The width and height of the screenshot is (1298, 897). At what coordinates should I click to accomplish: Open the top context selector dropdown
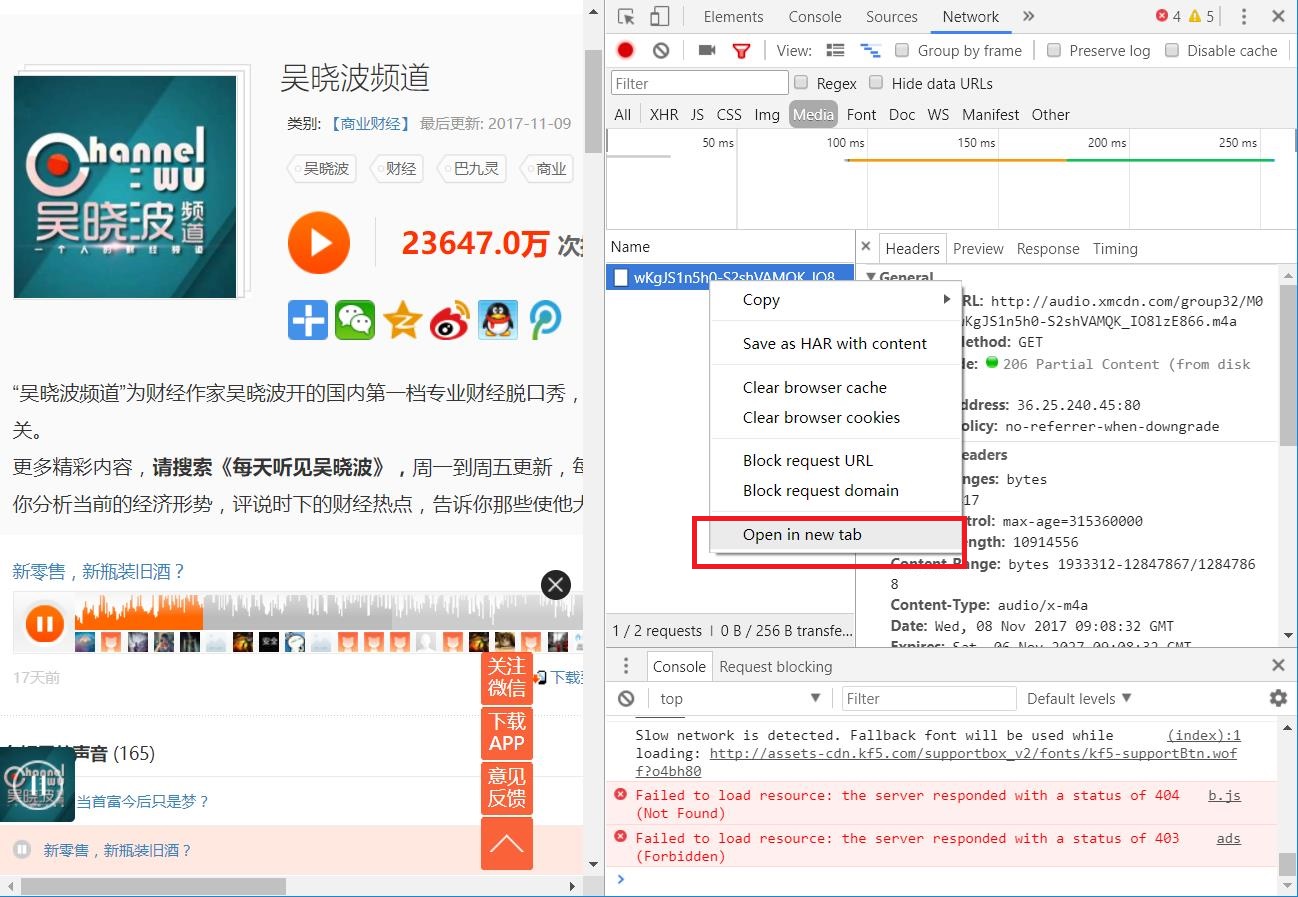click(738, 698)
